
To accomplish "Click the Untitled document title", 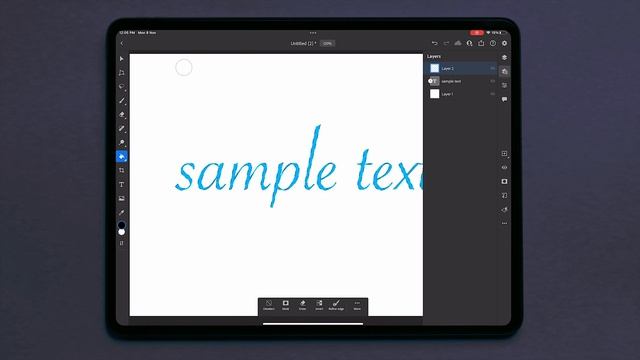I will click(303, 43).
